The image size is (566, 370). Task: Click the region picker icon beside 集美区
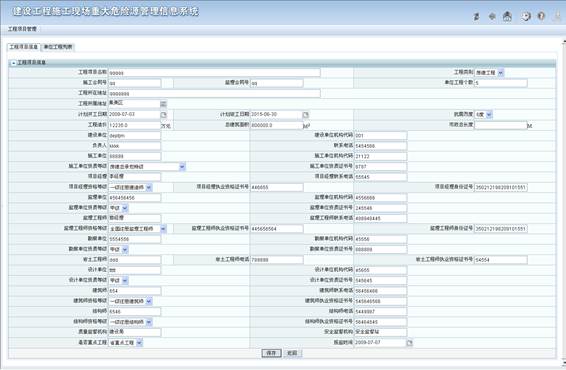coord(164,104)
